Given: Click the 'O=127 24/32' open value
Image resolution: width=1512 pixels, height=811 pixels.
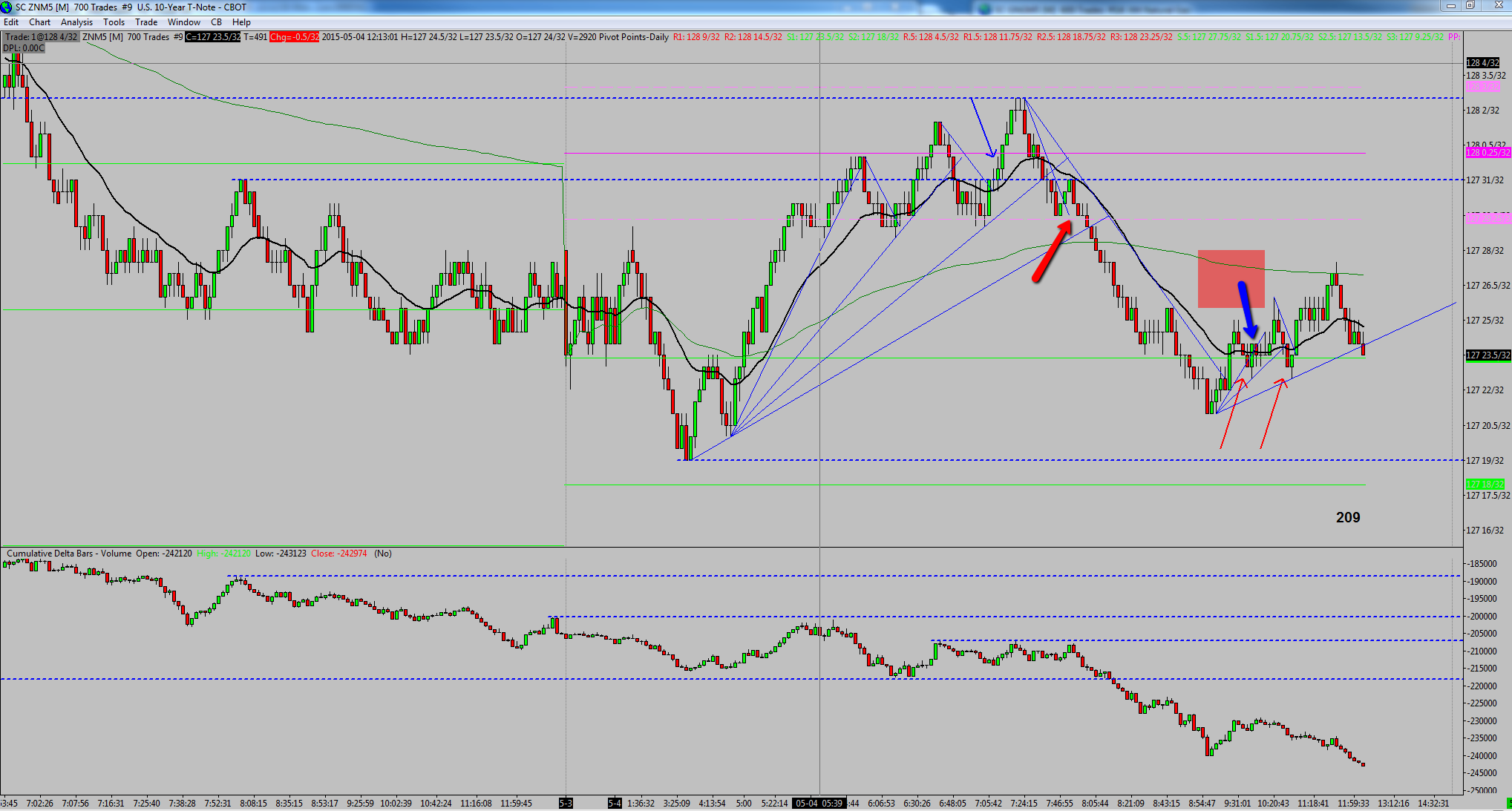Looking at the screenshot, I should [x=540, y=37].
